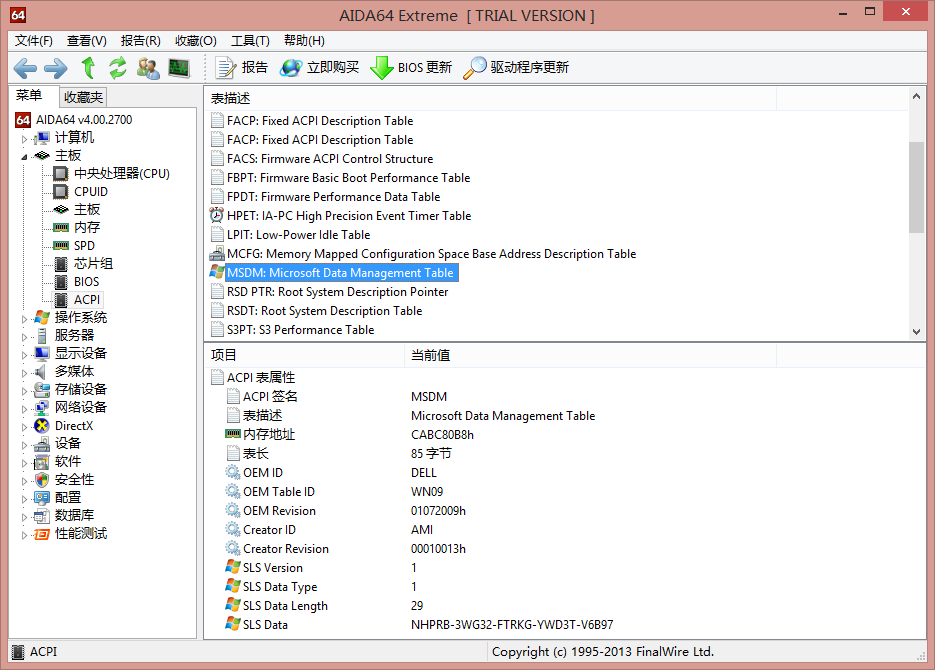Select 中央处理器(CPU) in the tree
Screen dimensions: 935x670
pyautogui.click(x=122, y=173)
